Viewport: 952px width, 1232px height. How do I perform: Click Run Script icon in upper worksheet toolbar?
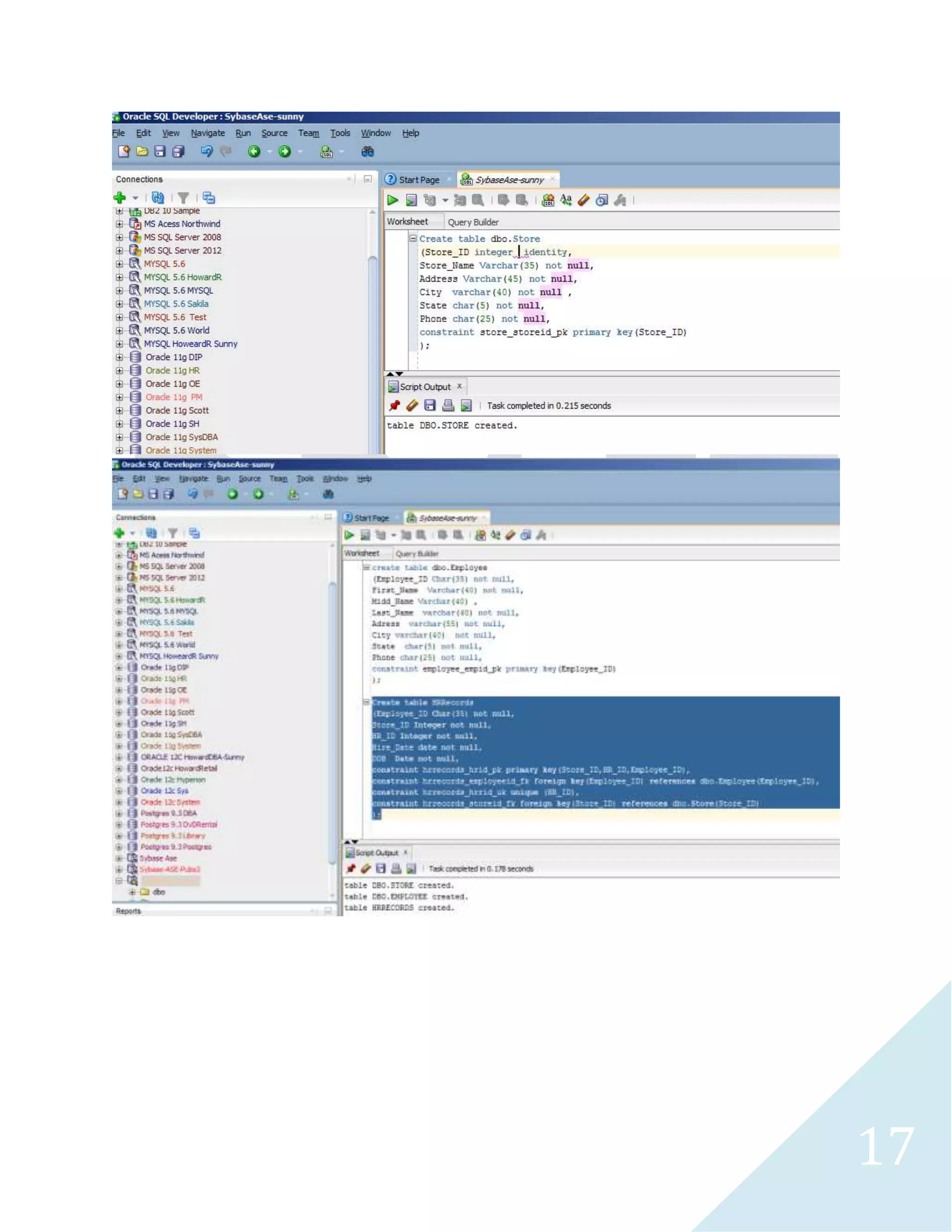pyautogui.click(x=411, y=200)
